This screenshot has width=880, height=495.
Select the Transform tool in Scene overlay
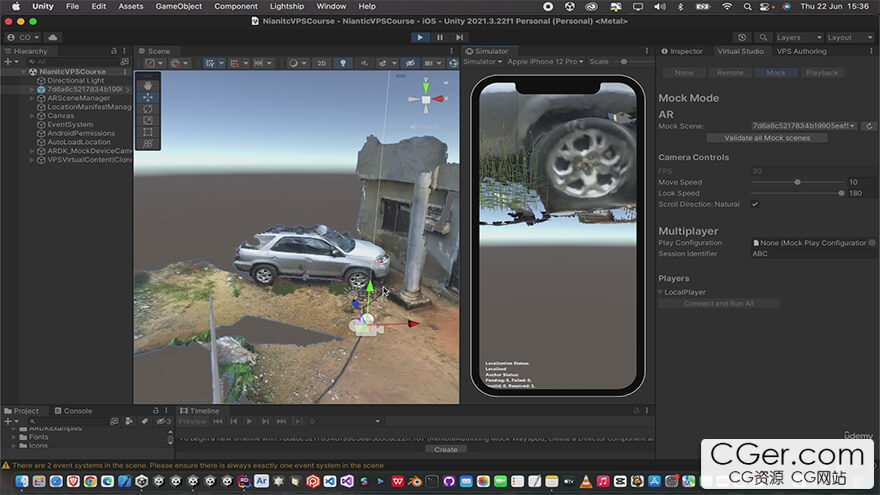click(x=148, y=144)
